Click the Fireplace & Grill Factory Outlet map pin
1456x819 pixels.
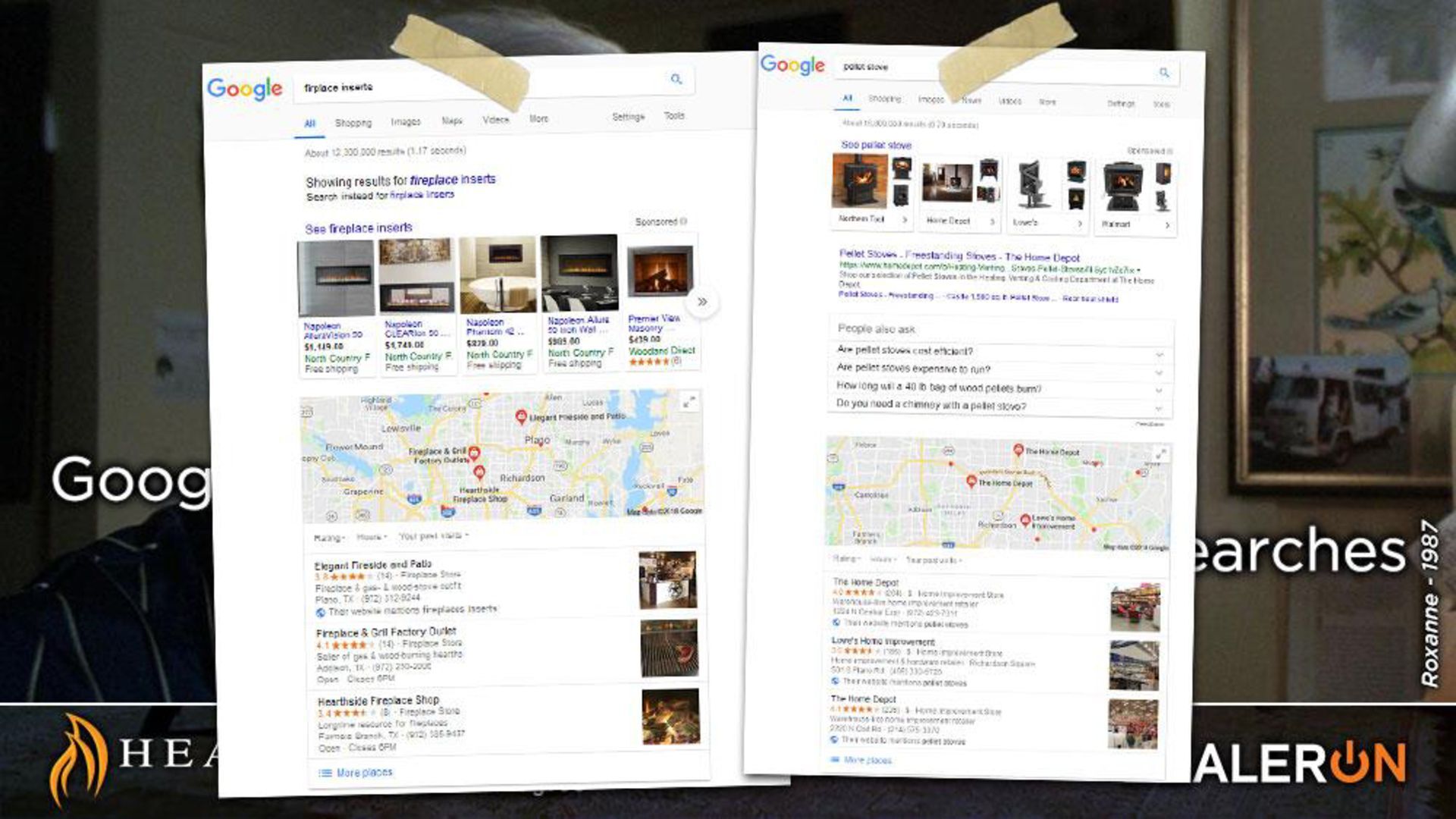point(474,453)
